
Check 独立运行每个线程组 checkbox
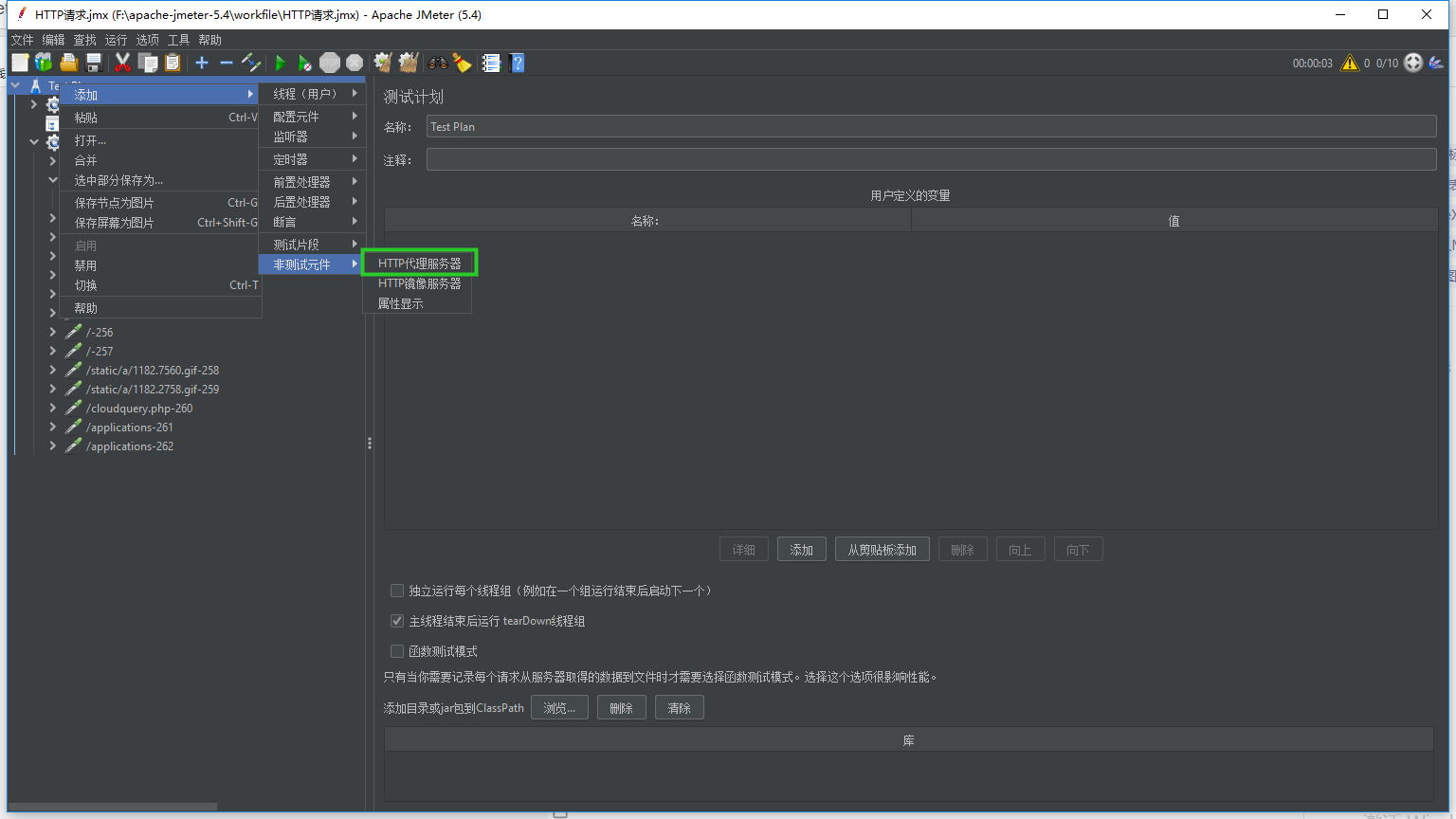397,591
